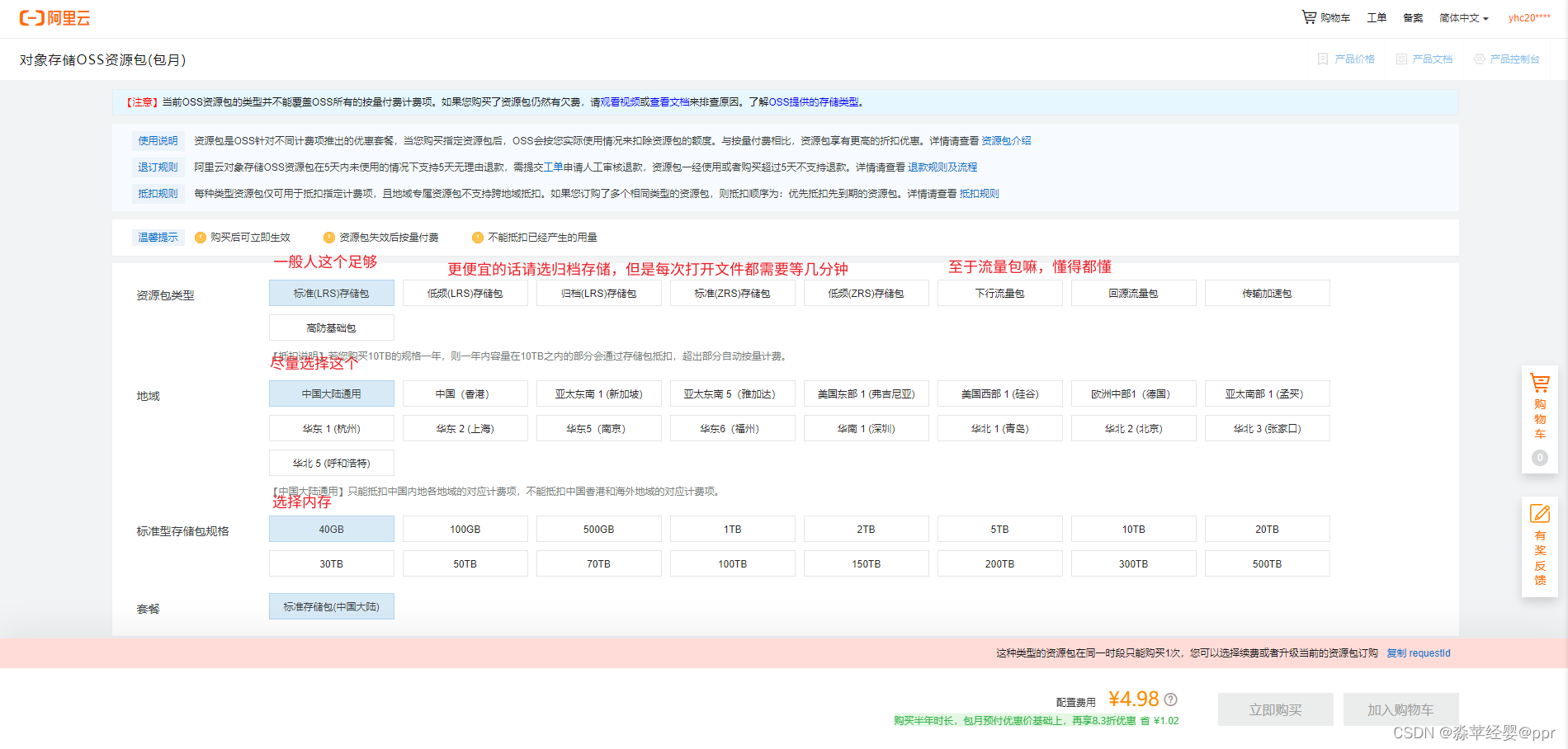Open the Aliyun logo home link
Viewport: 1568px width, 749px height.
(55, 18)
